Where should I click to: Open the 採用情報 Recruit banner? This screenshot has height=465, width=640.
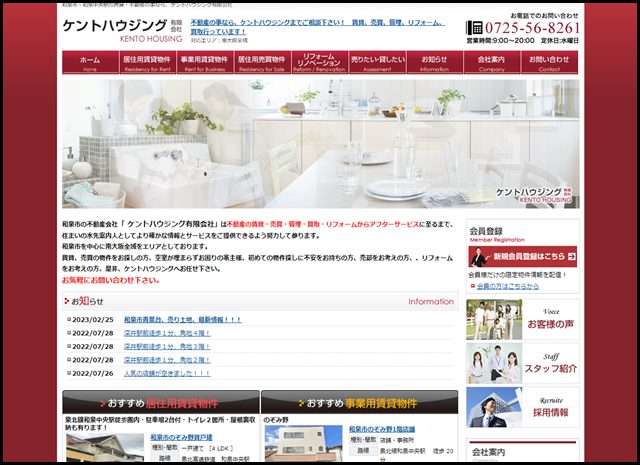[522, 407]
